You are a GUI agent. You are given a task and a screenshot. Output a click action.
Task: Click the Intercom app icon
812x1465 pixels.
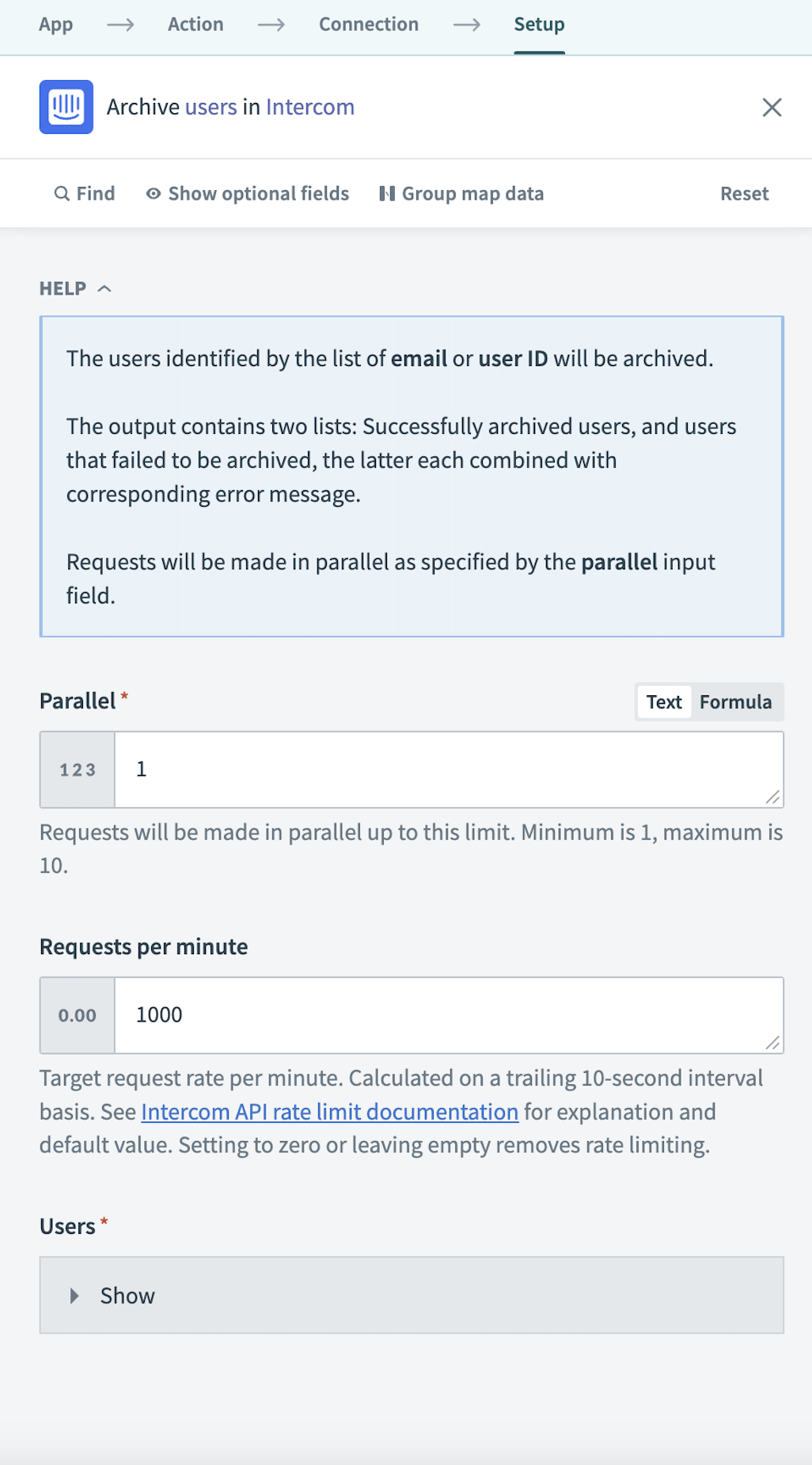tap(66, 107)
